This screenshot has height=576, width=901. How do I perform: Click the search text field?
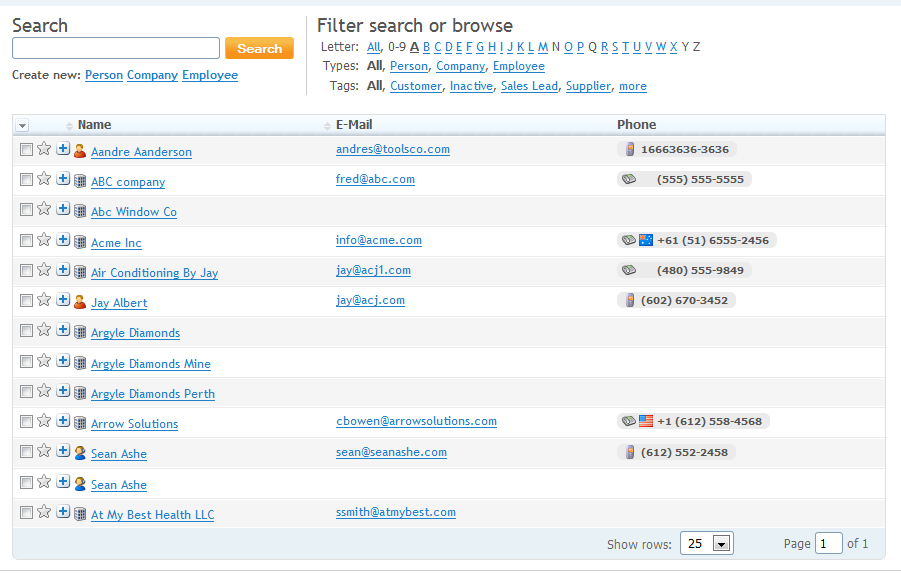116,48
